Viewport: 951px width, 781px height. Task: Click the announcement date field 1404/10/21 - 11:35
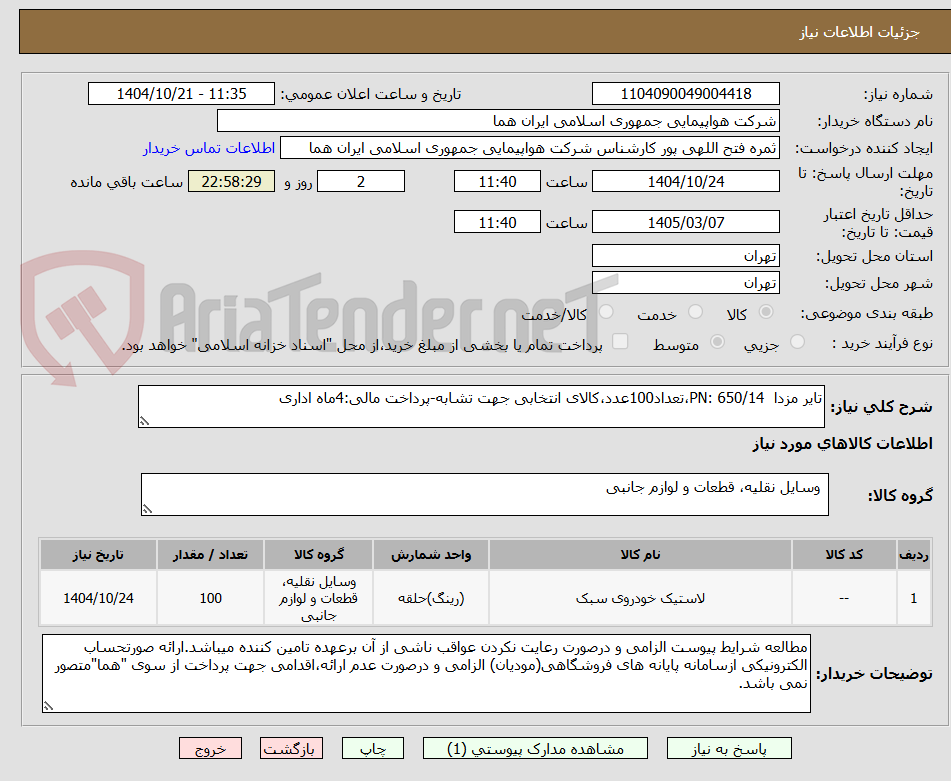[x=181, y=94]
